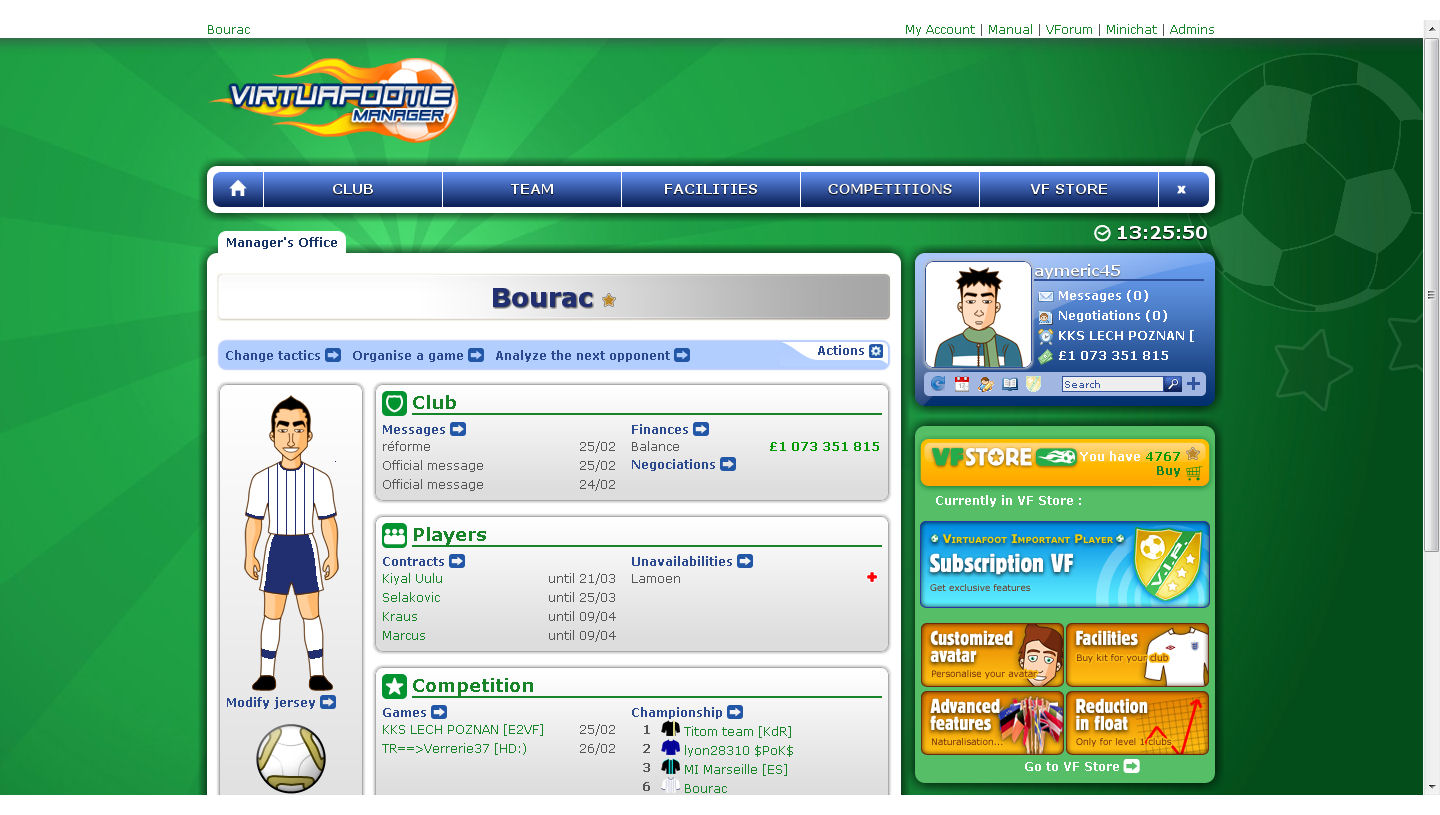1440x815 pixels.
Task: Click the arrow icon beside Championship
Action: [x=735, y=712]
